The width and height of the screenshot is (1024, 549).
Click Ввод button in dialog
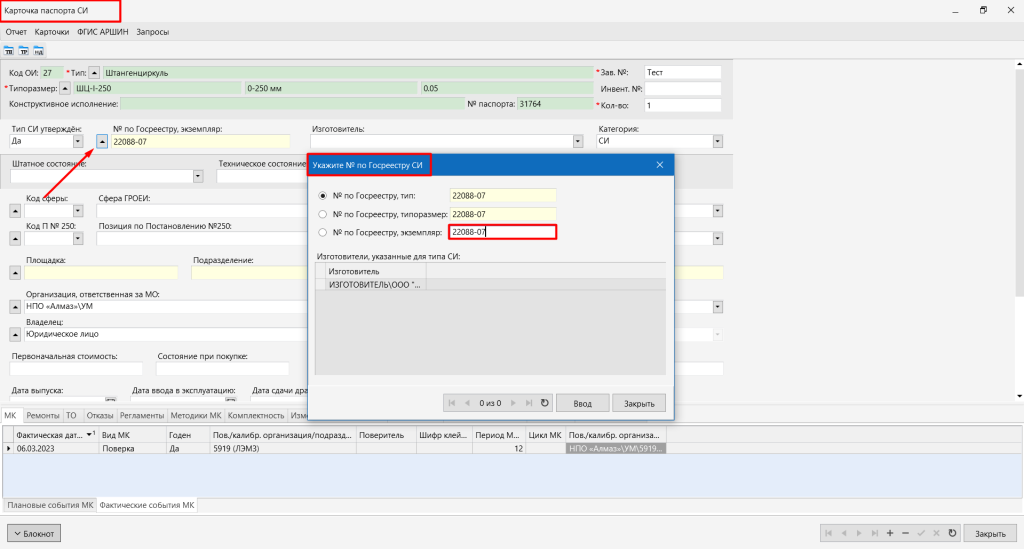pos(583,403)
